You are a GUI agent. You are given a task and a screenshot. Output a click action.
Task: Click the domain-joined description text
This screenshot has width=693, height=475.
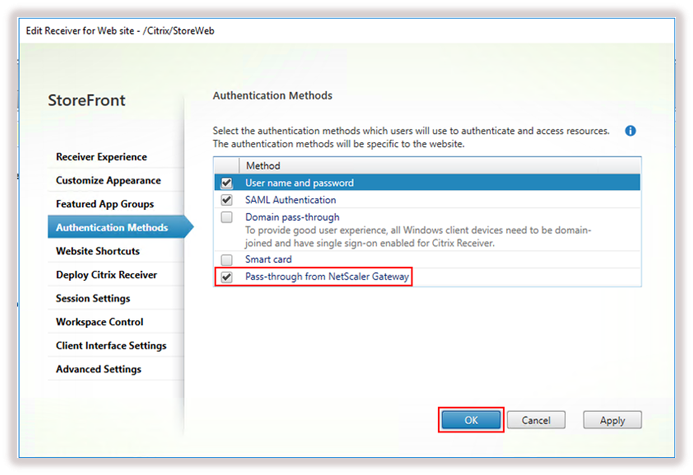point(418,236)
